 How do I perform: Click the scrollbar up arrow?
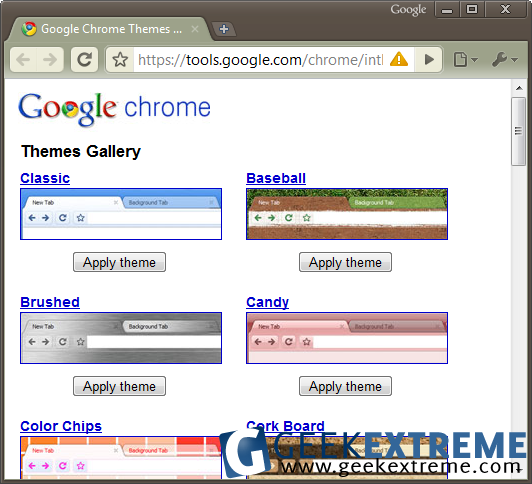click(x=519, y=88)
